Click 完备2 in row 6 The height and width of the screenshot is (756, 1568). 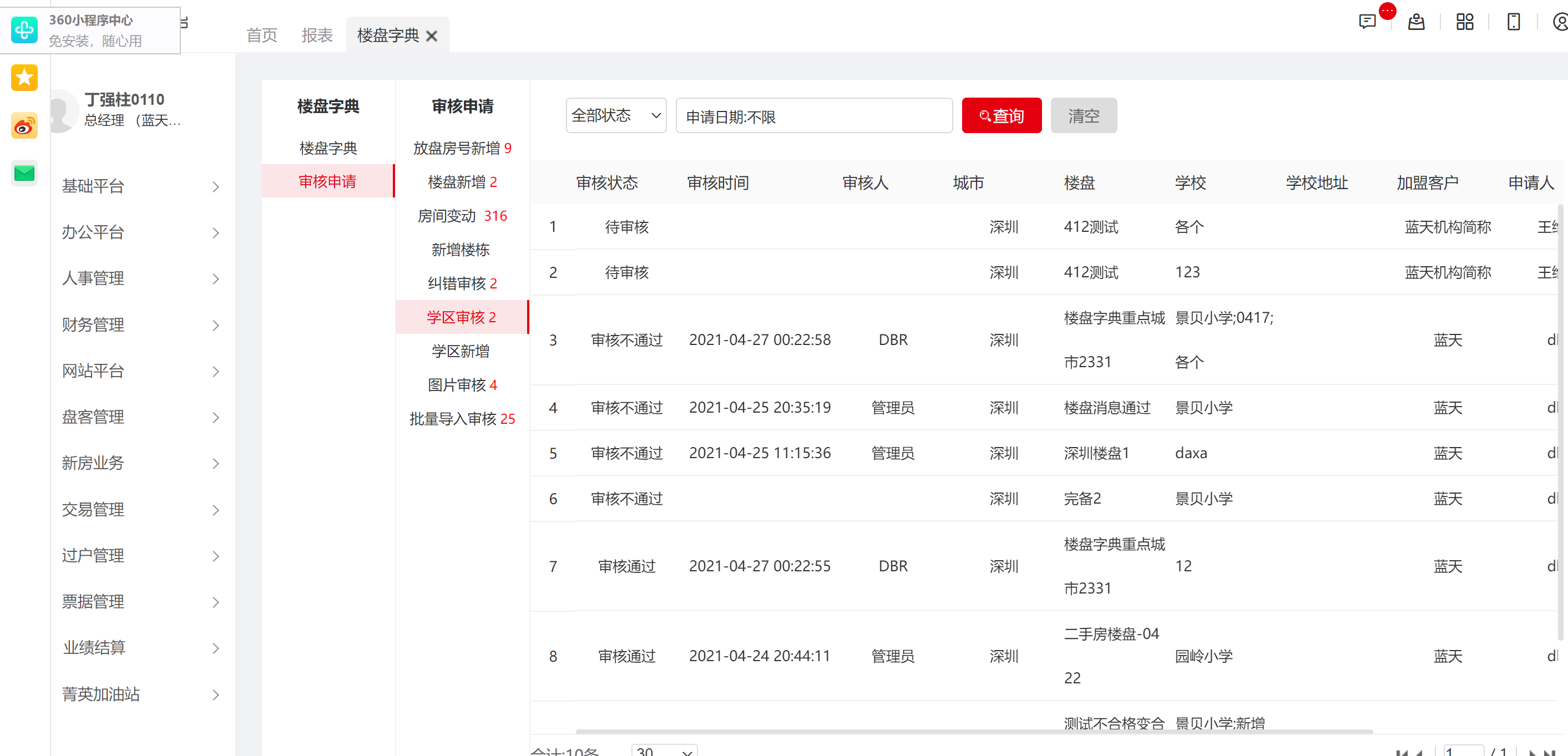[x=1083, y=499]
